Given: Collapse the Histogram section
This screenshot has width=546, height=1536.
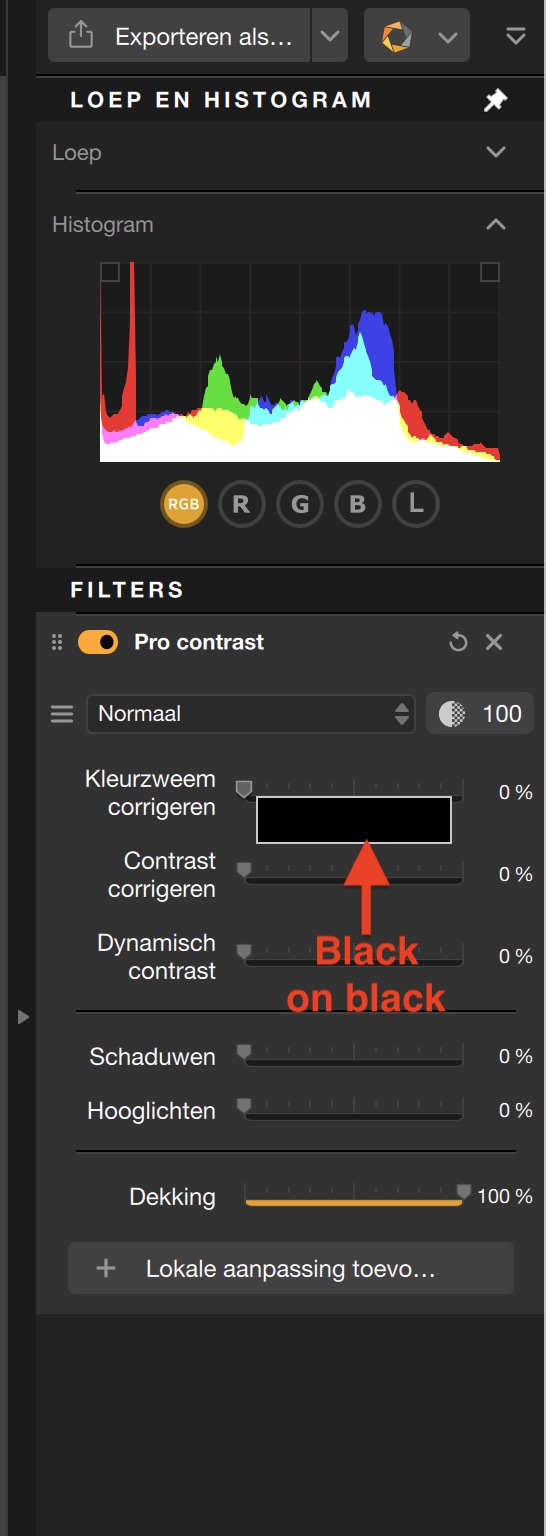Looking at the screenshot, I should click(x=496, y=224).
